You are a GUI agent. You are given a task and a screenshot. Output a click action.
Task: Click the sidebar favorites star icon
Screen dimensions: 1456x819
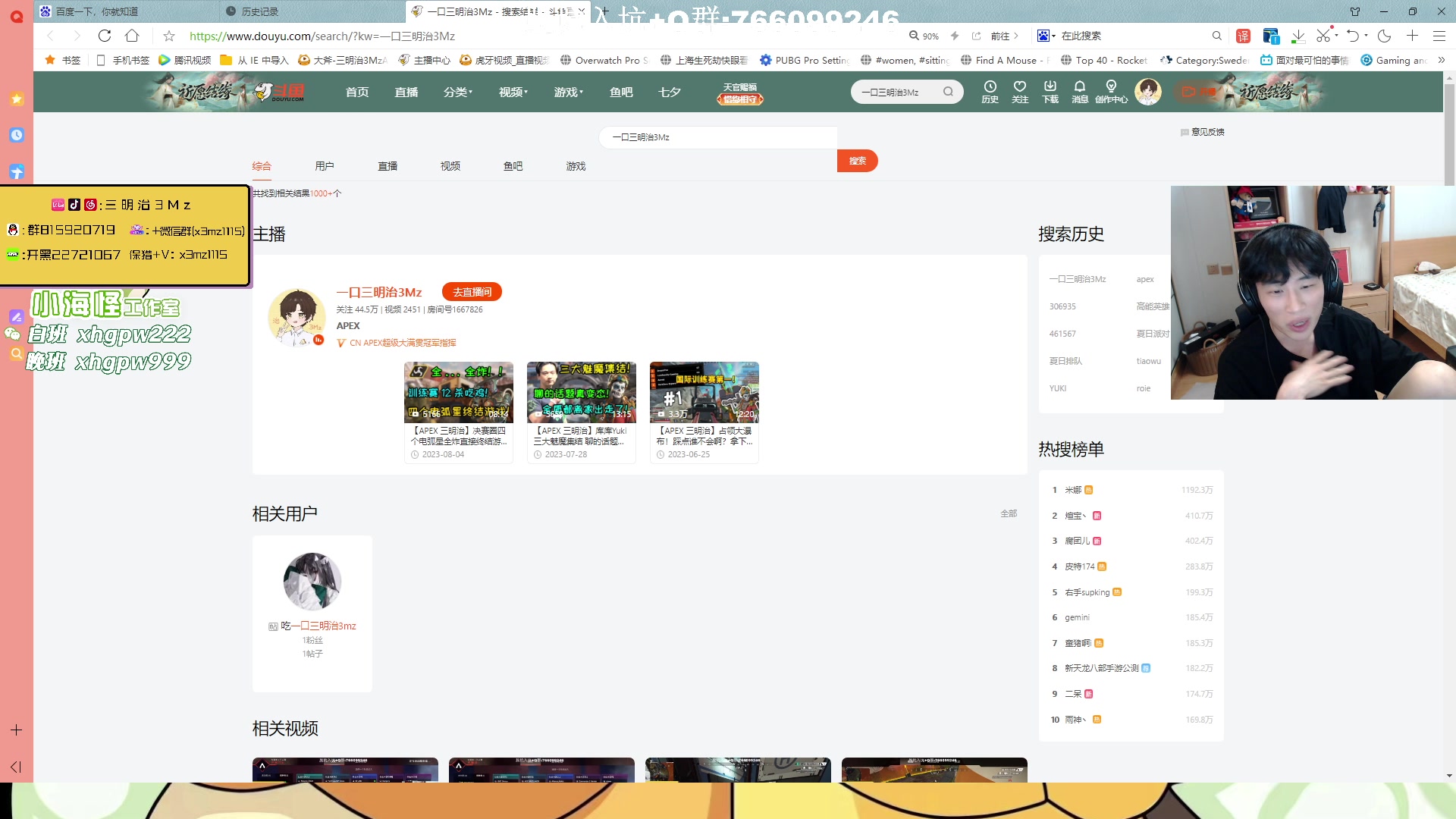[17, 99]
